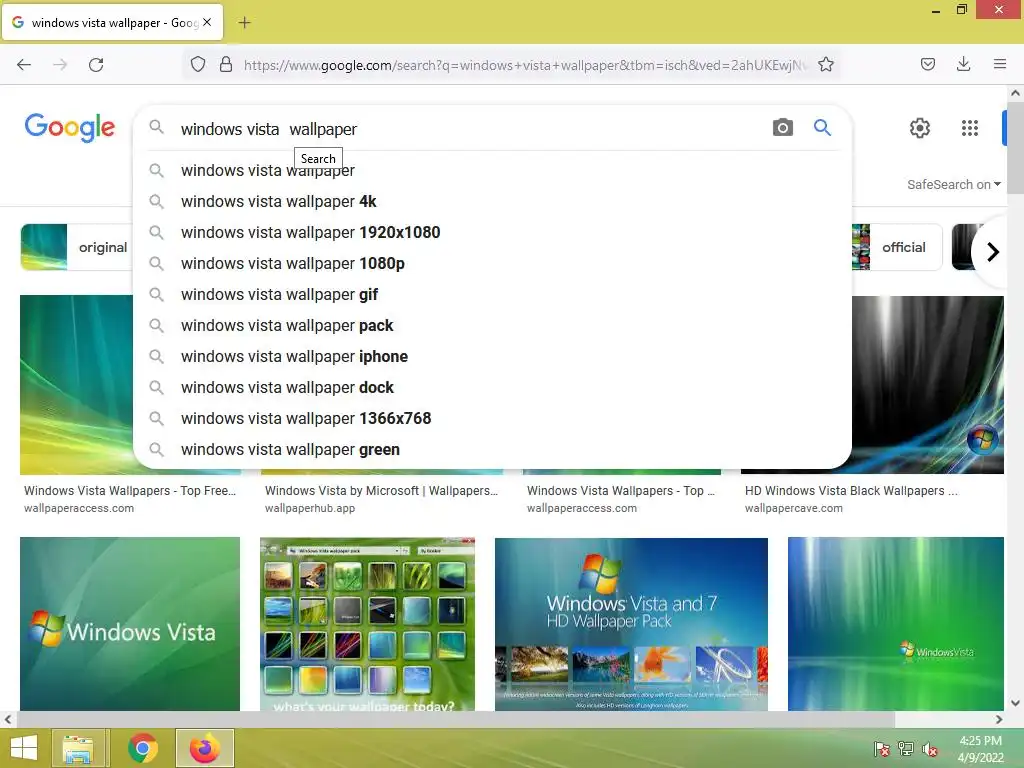1024x768 pixels.
Task: Choose suggestion windows vista wallpaper gif
Action: [493, 295]
